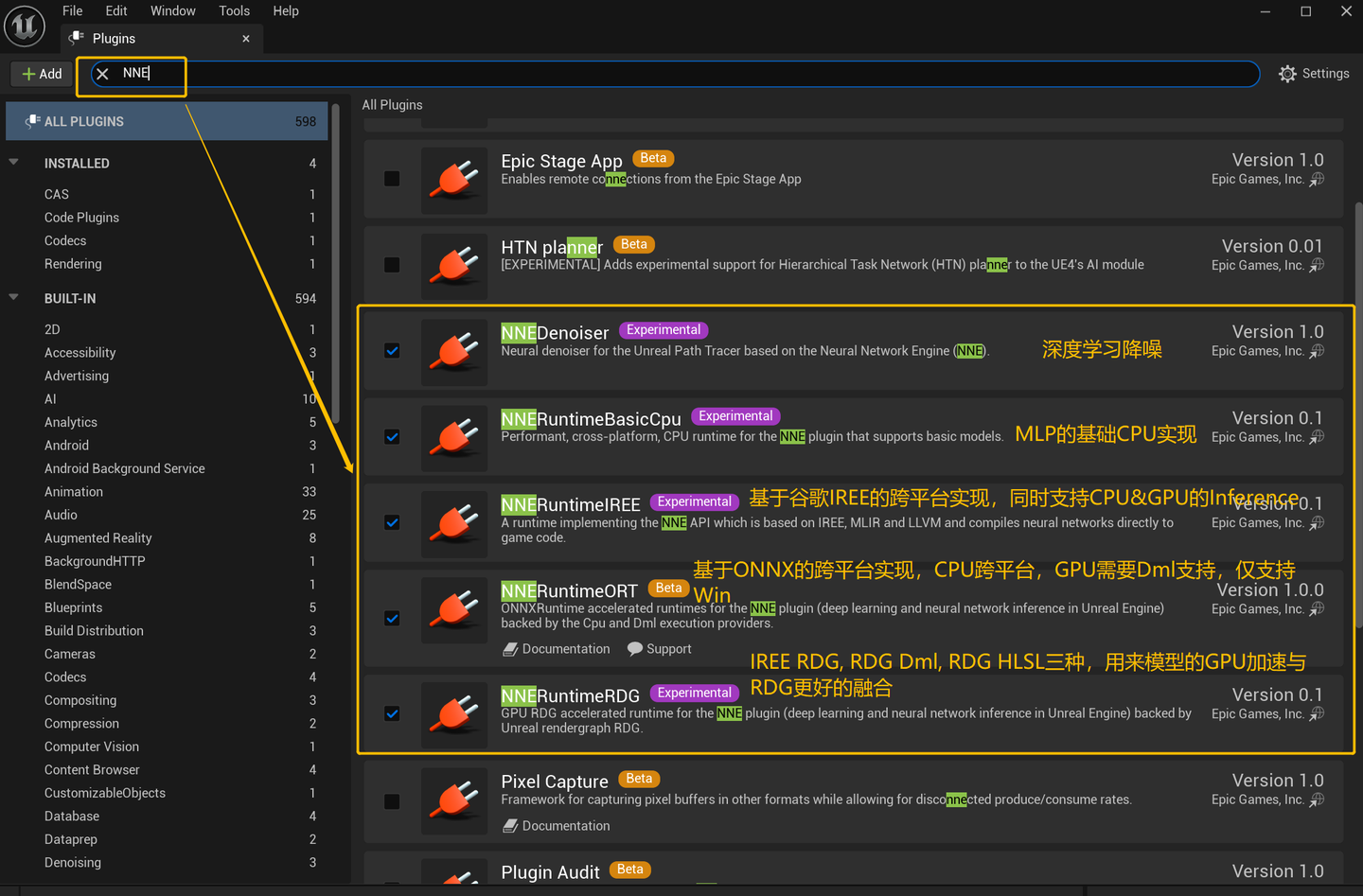The width and height of the screenshot is (1363, 896).
Task: Enable the Epic Stage App checkbox
Action: click(392, 179)
